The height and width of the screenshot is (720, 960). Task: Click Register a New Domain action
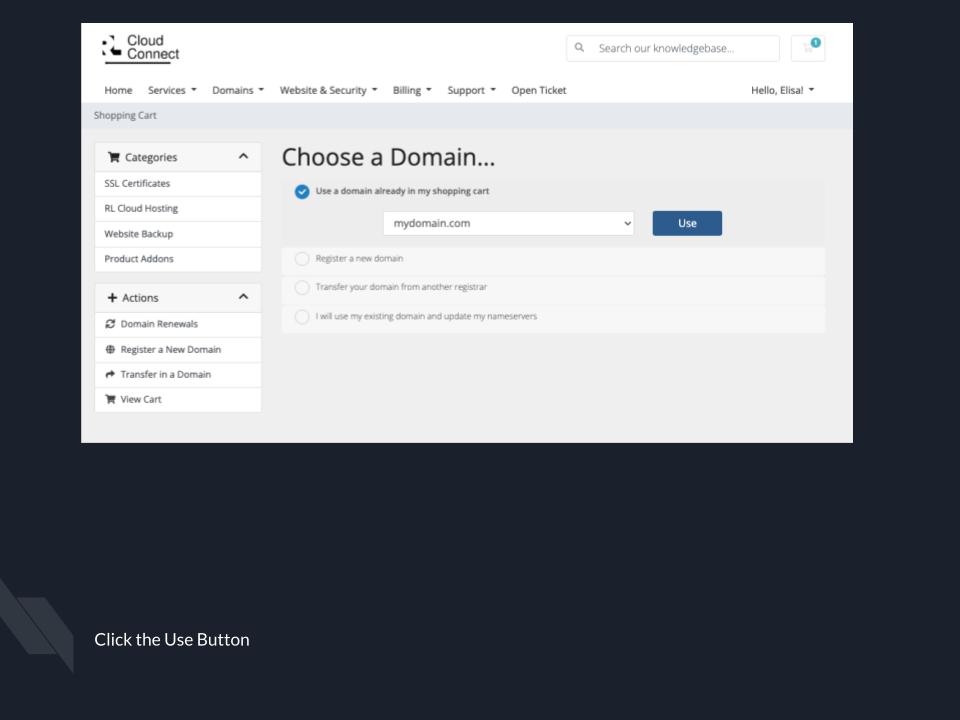(178, 350)
